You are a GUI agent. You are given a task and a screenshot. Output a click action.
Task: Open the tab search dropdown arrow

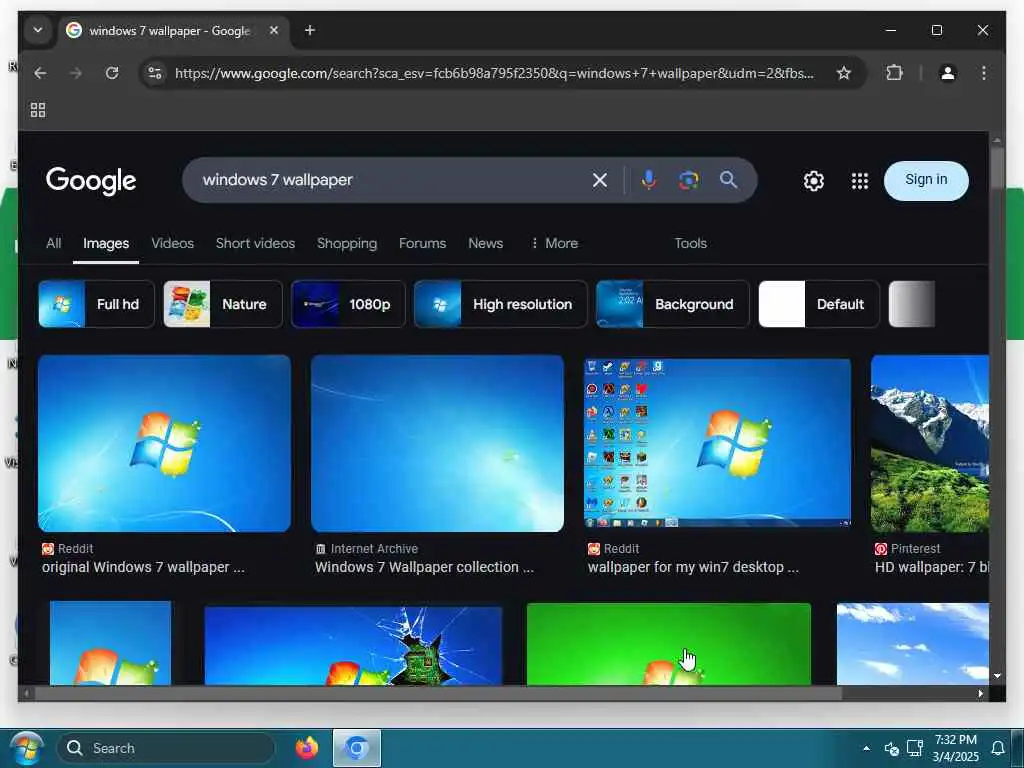(x=38, y=30)
